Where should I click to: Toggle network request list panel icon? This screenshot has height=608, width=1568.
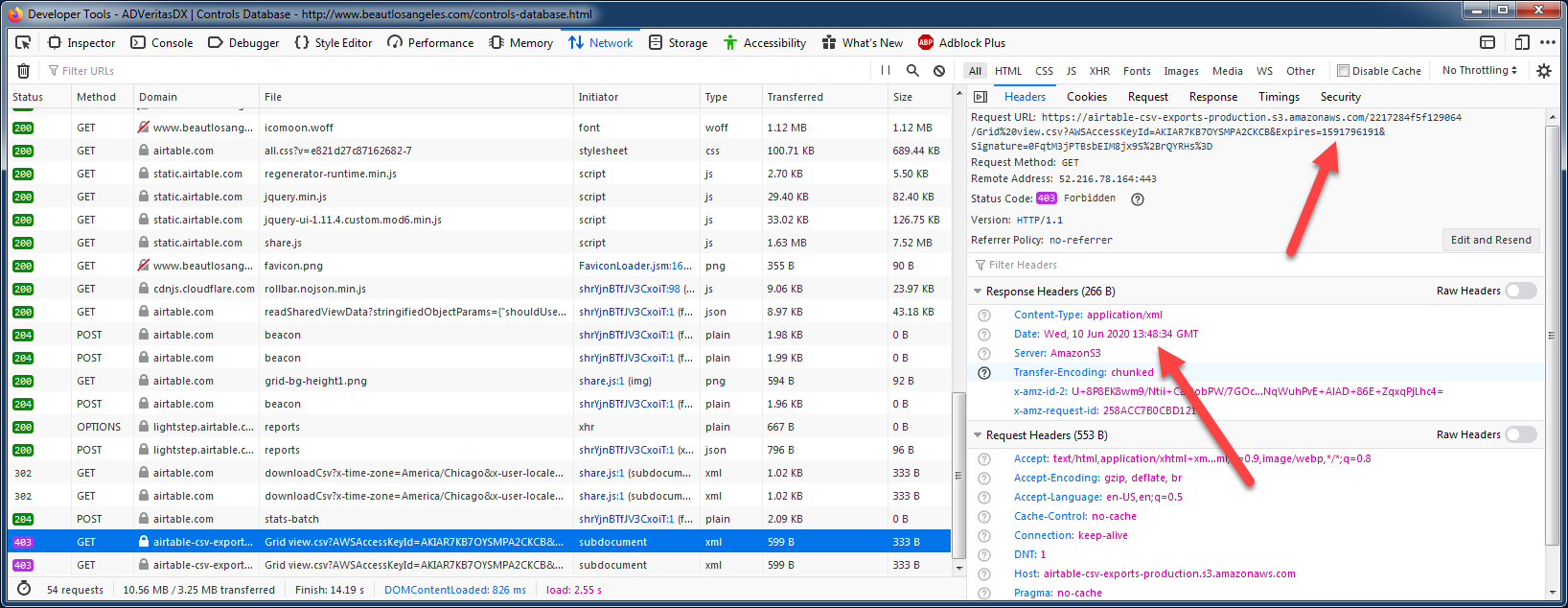(x=980, y=97)
